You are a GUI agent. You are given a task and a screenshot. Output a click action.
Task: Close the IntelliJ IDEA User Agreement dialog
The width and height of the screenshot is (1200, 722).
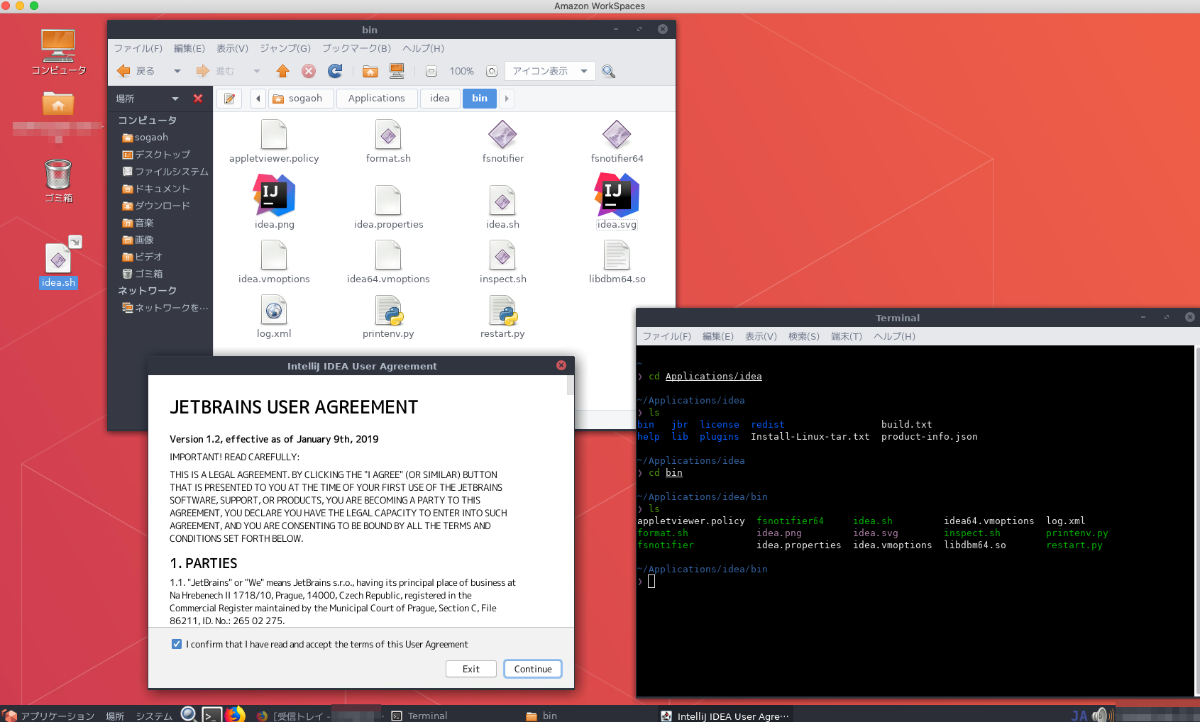[x=561, y=366]
